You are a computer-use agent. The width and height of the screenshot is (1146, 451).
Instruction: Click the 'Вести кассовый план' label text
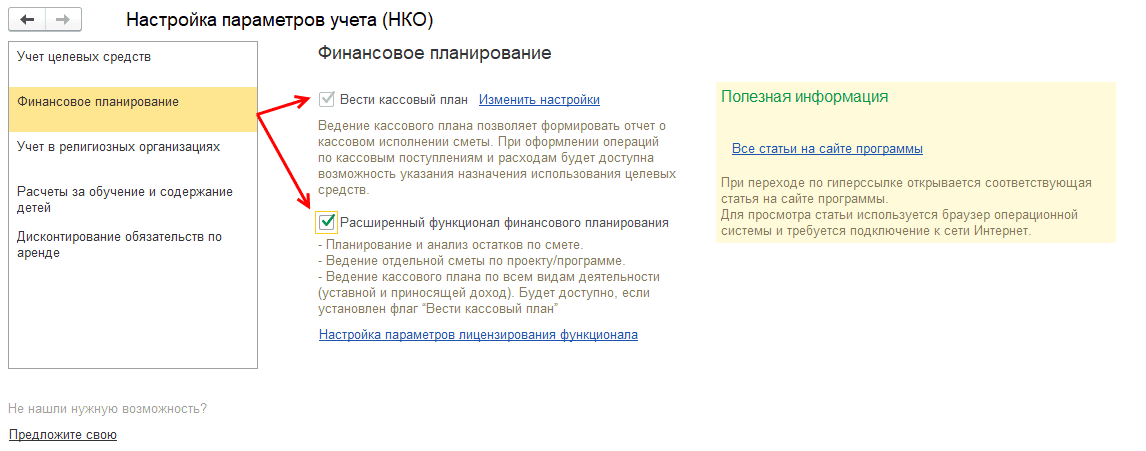[x=403, y=100]
